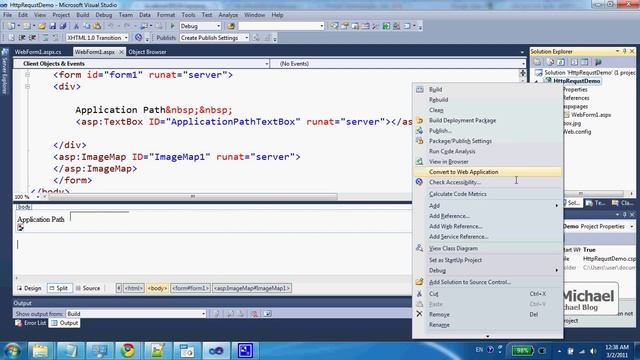Open Windows Explorer from the taskbar
Image resolution: width=640 pixels, height=360 pixels.
(40, 350)
